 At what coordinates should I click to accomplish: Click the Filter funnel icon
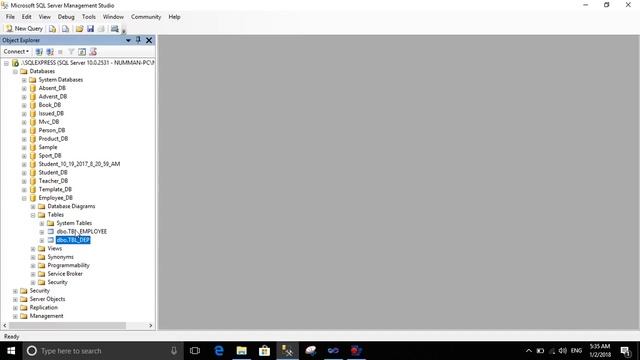click(x=71, y=52)
